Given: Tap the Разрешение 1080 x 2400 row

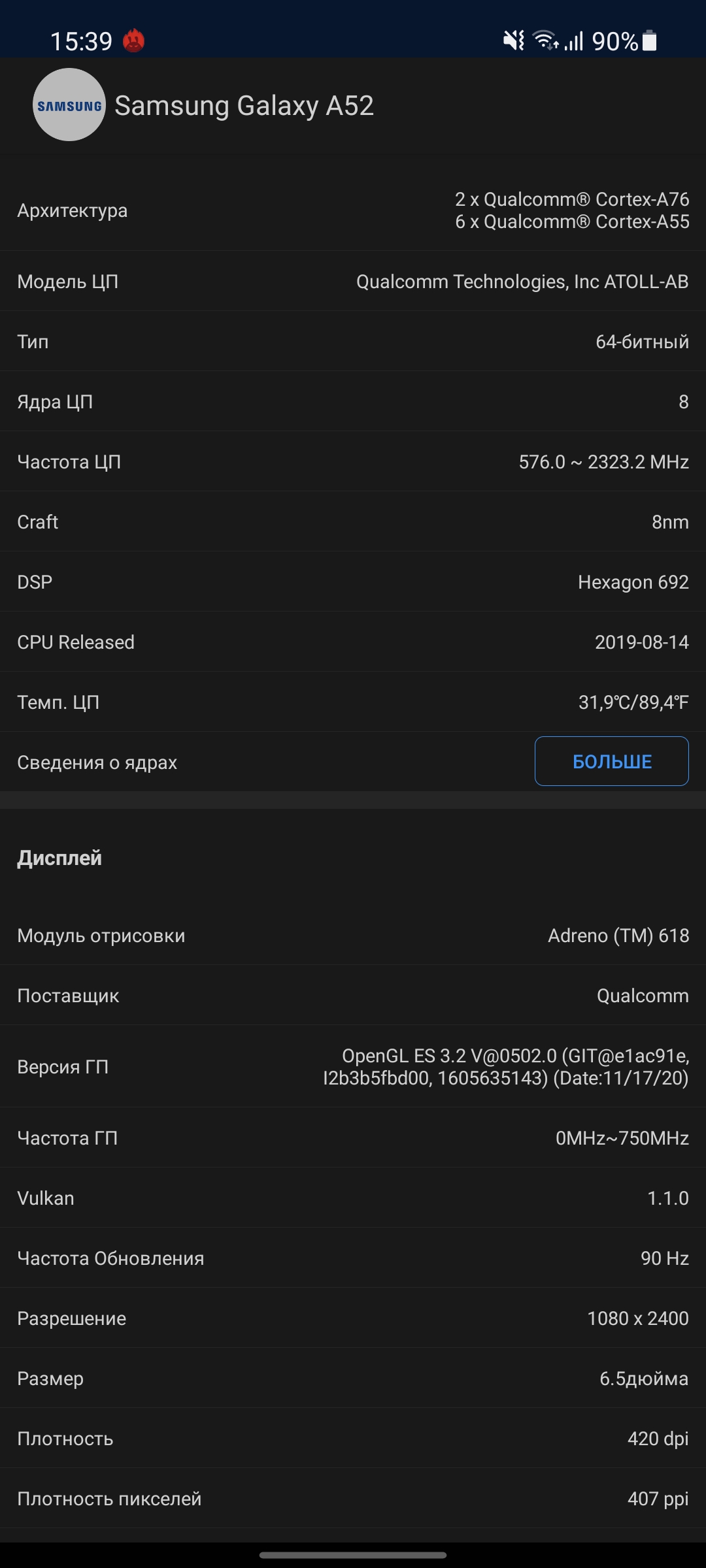Looking at the screenshot, I should pyautogui.click(x=353, y=1318).
